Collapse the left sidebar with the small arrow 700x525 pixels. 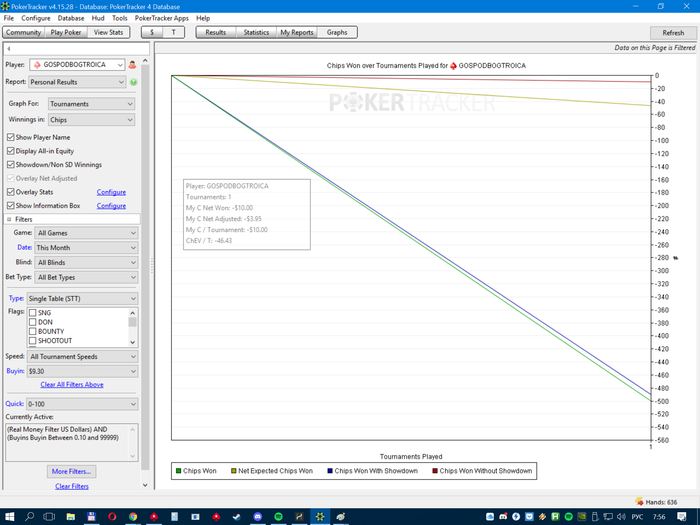[x=8, y=48]
